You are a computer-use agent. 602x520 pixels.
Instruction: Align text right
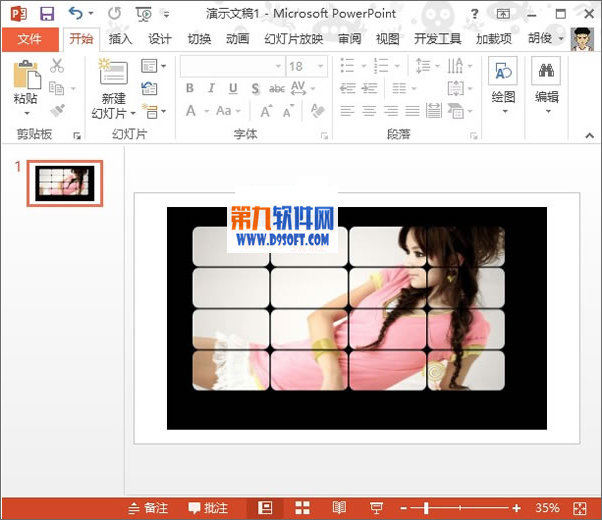click(x=391, y=111)
